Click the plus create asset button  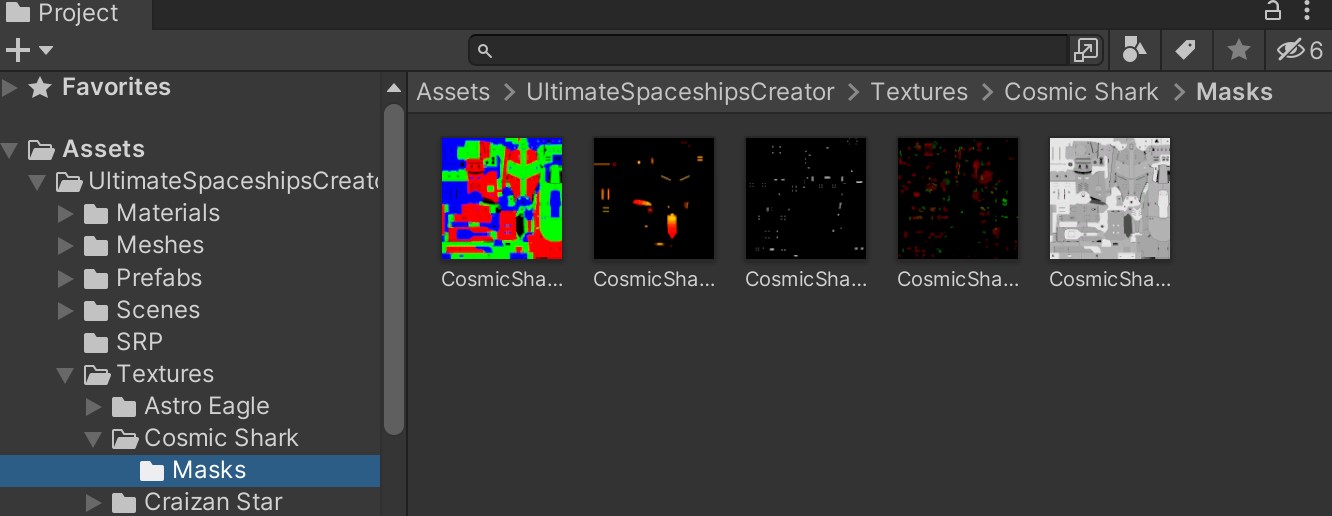coord(28,50)
